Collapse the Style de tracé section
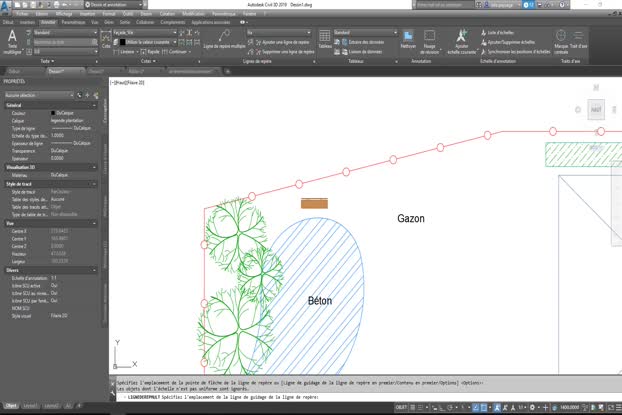 click(94, 184)
